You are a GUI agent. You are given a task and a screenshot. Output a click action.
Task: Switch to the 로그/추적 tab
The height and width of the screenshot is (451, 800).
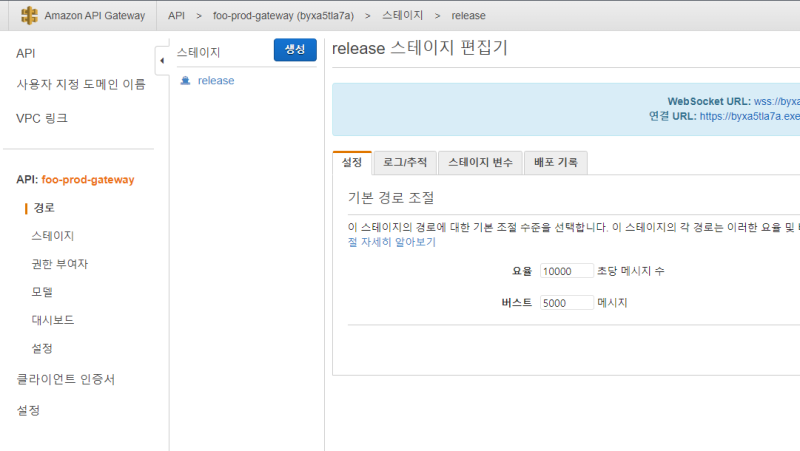405,162
